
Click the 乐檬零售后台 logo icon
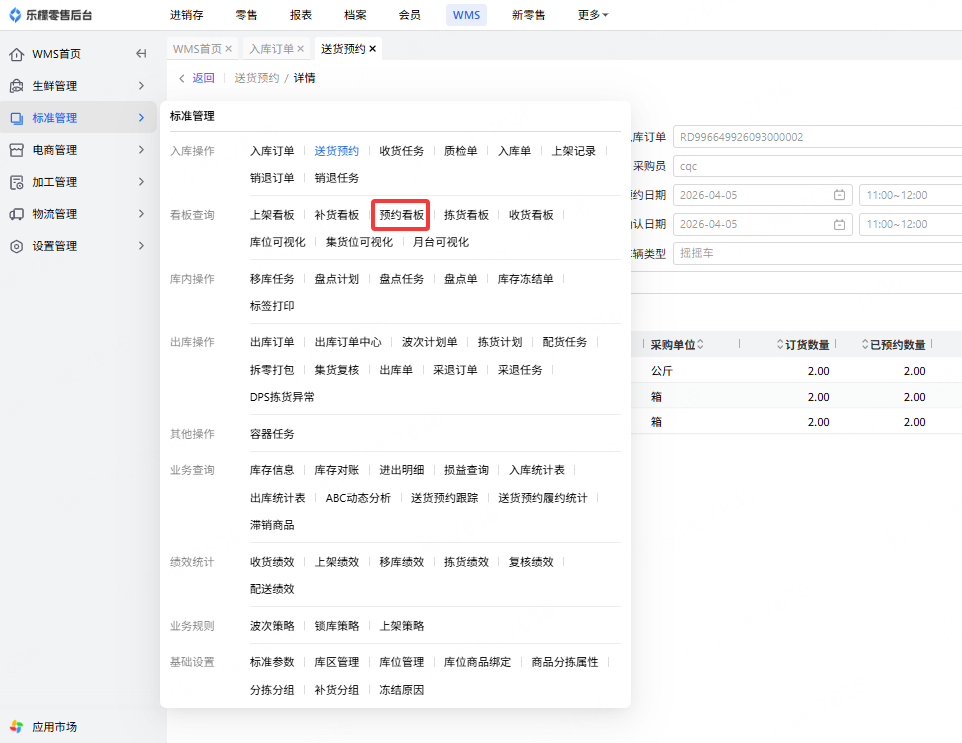15,15
